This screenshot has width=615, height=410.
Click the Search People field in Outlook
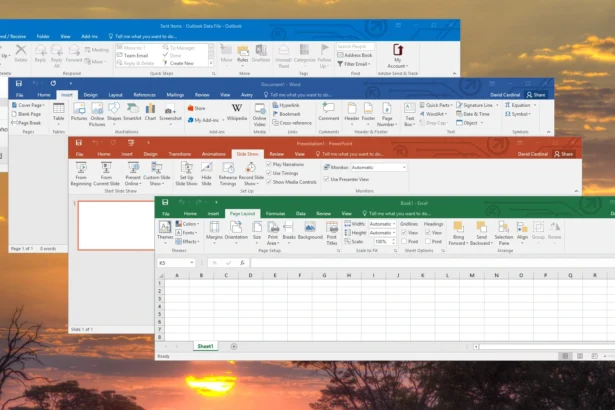click(x=355, y=46)
